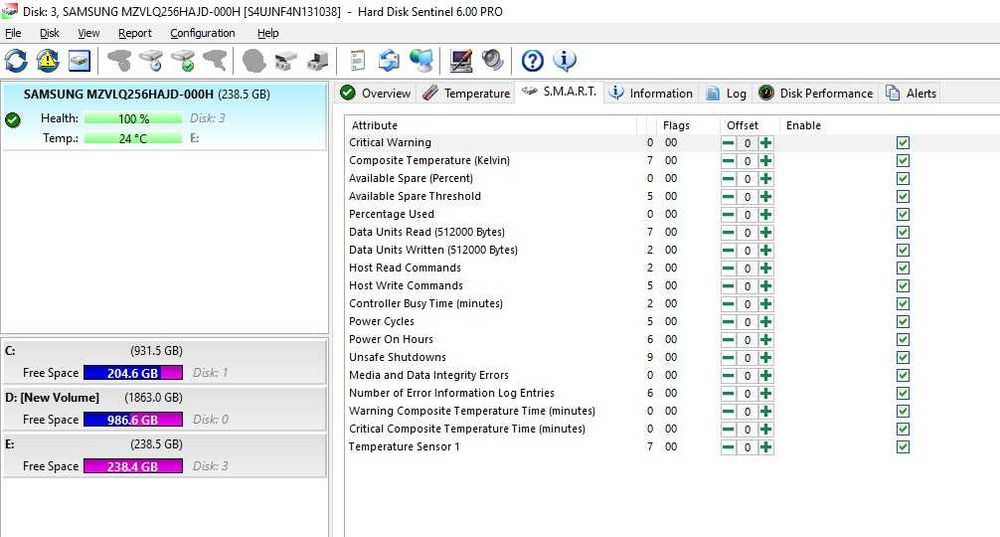Screen dimensions: 1000x537
Task: Switch to the Information tab
Action: coord(651,93)
